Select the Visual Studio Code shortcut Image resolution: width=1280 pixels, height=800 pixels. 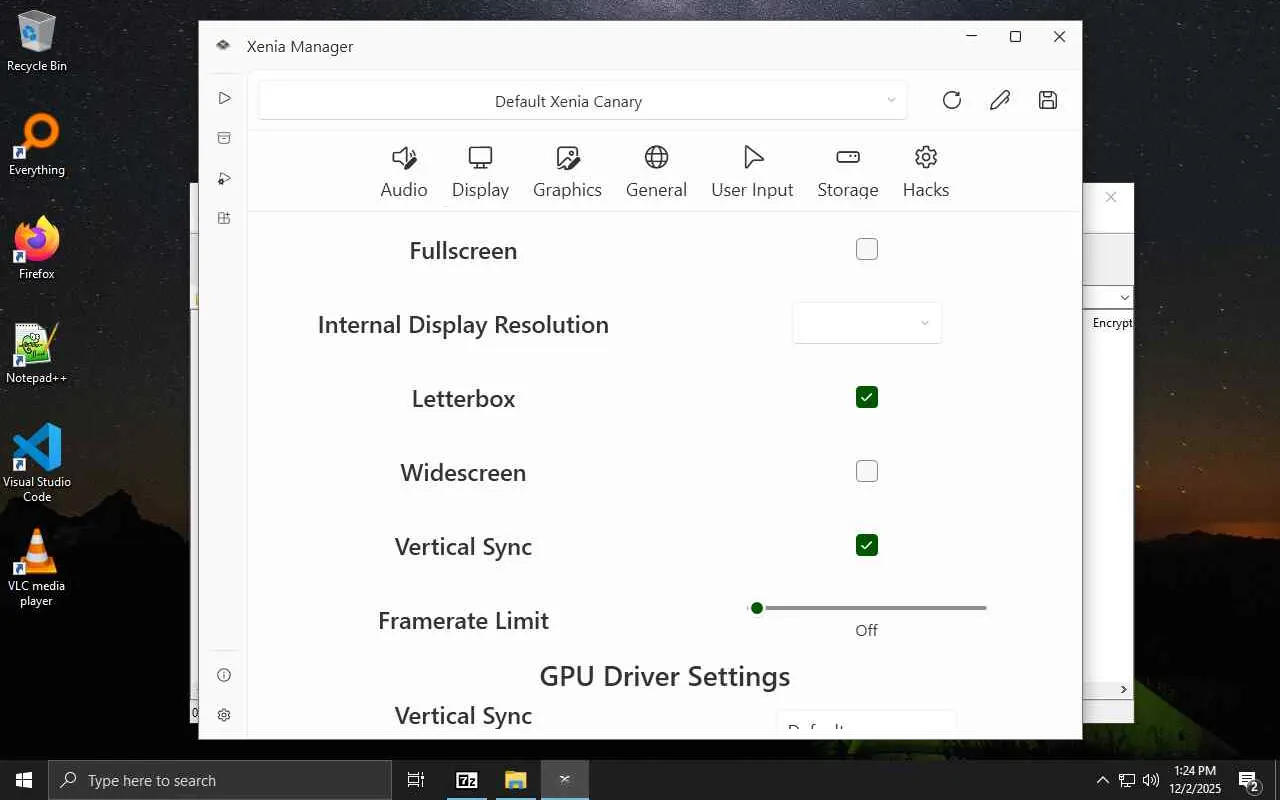pos(37,462)
